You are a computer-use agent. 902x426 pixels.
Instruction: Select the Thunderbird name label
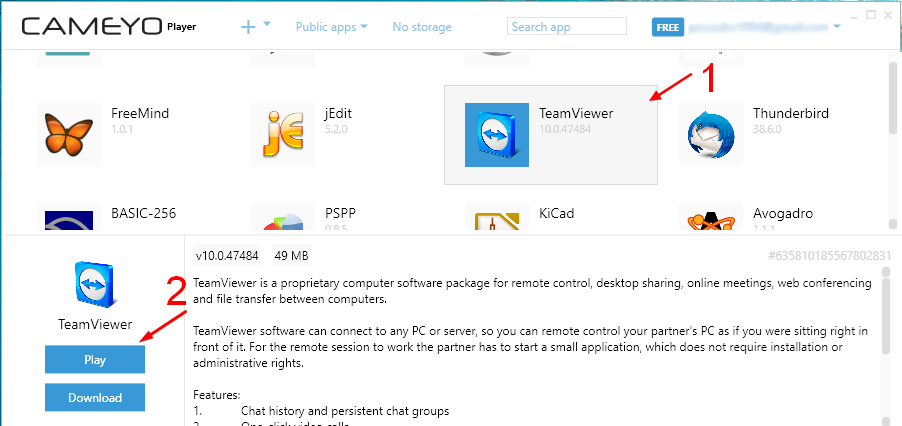[791, 113]
